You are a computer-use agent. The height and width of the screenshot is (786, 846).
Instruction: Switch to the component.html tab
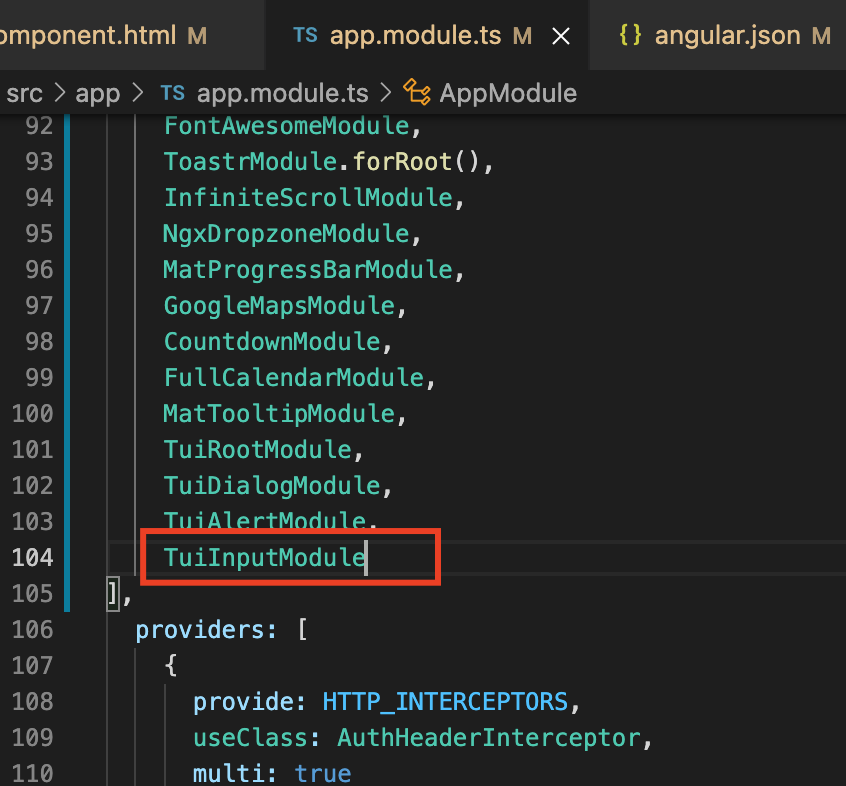pyautogui.click(x=100, y=34)
